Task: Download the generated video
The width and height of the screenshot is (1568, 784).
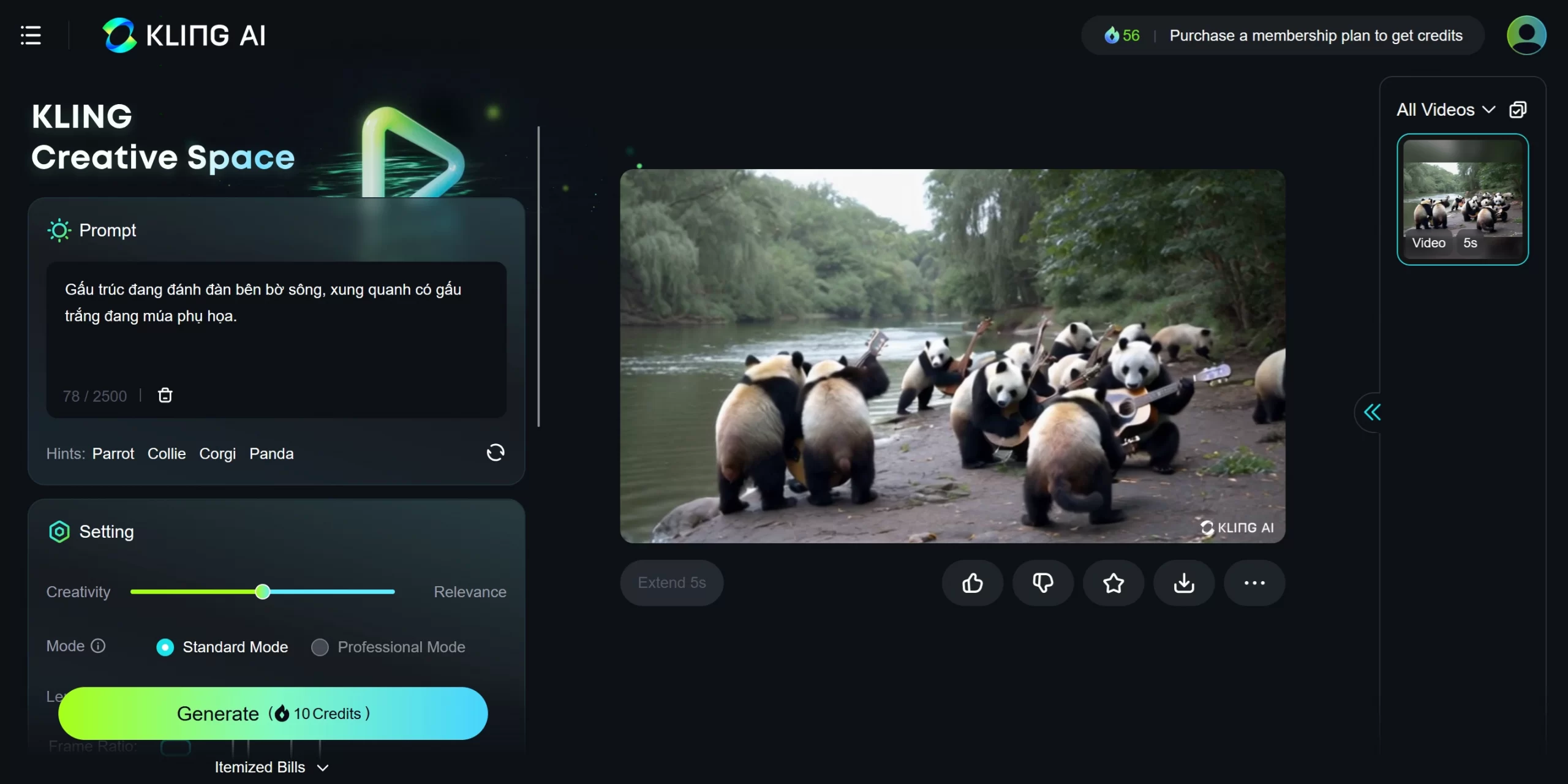Action: tap(1184, 582)
